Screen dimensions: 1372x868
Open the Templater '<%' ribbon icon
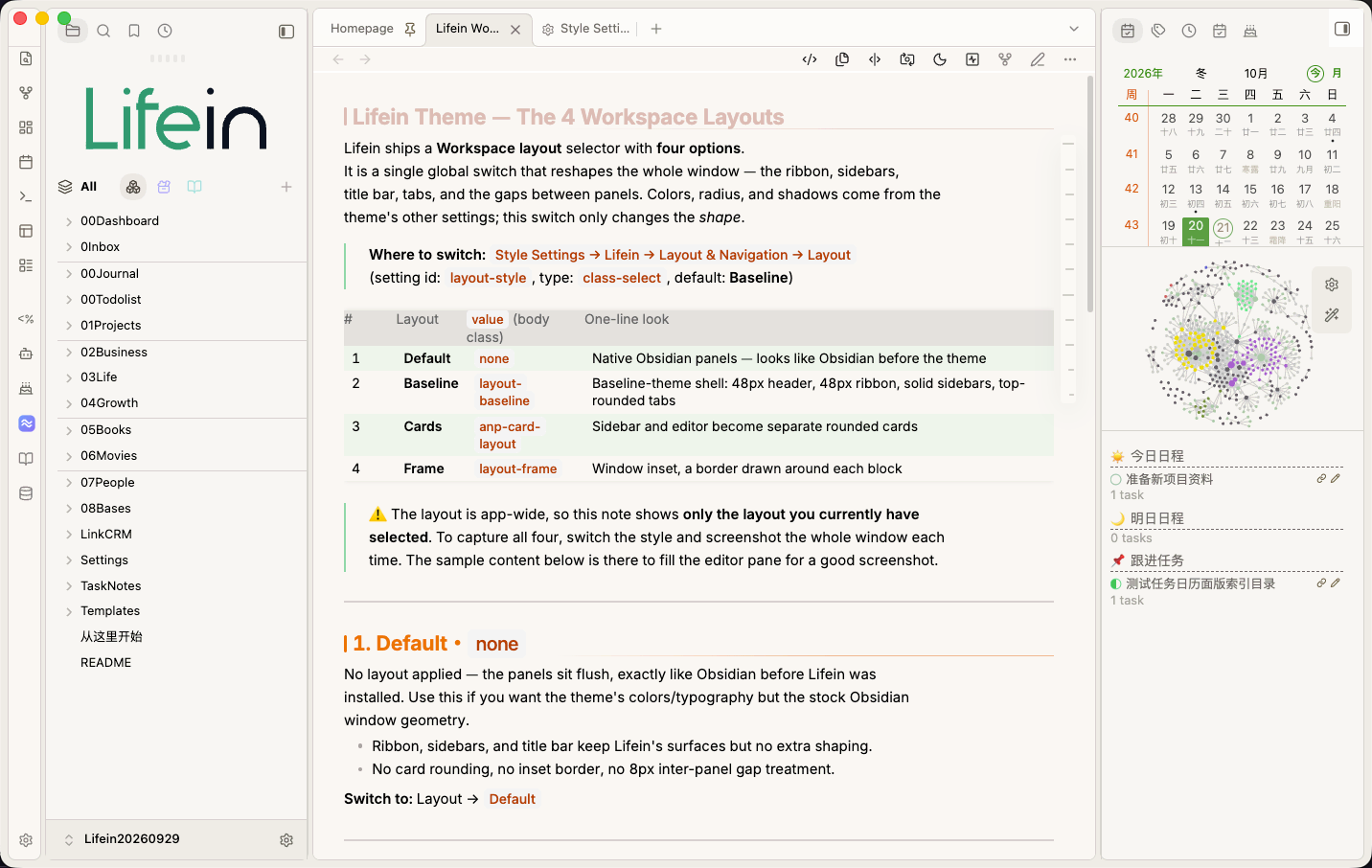coord(26,319)
